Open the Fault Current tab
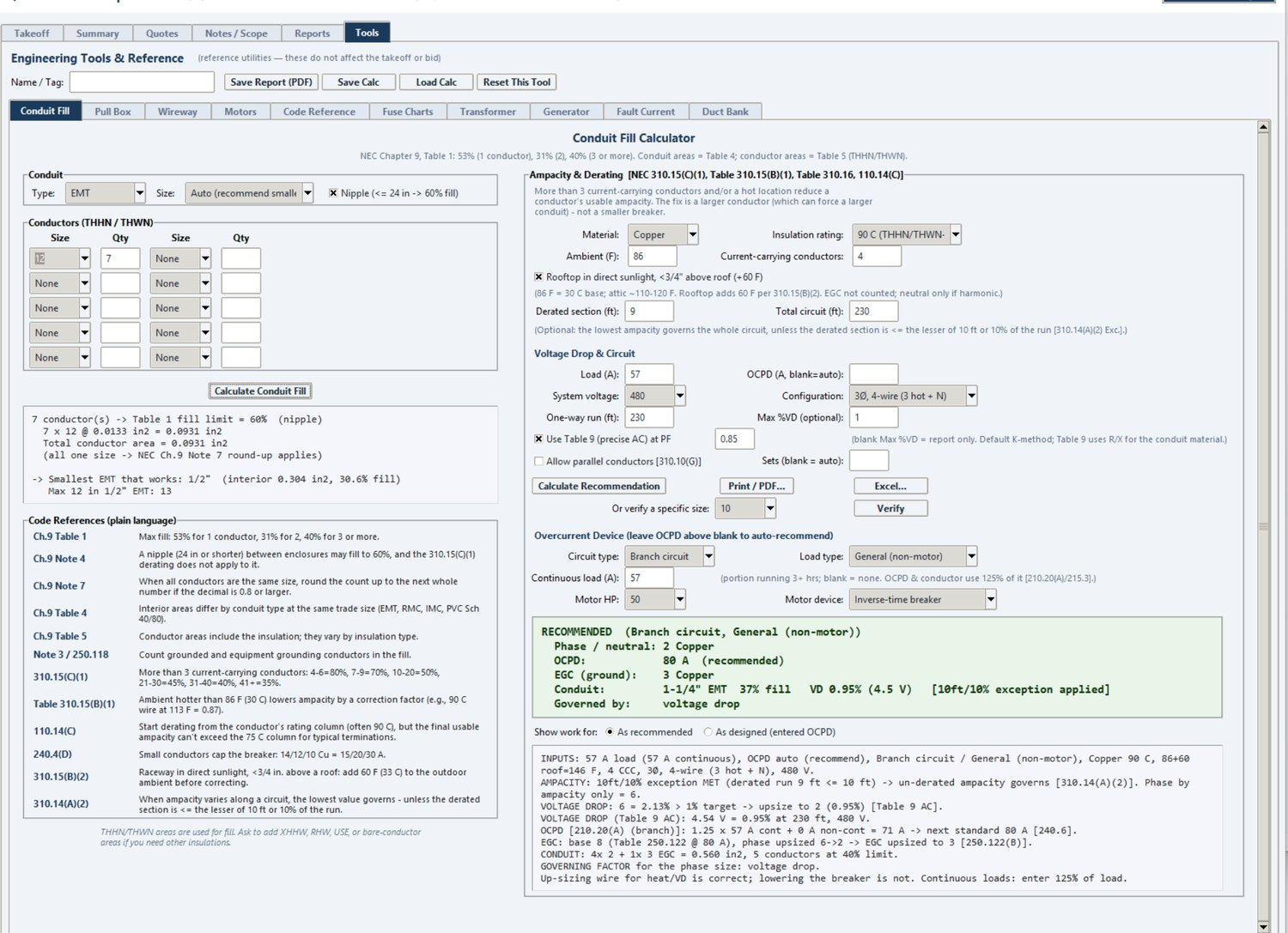Screen dimensions: 1288x933 (x=646, y=112)
